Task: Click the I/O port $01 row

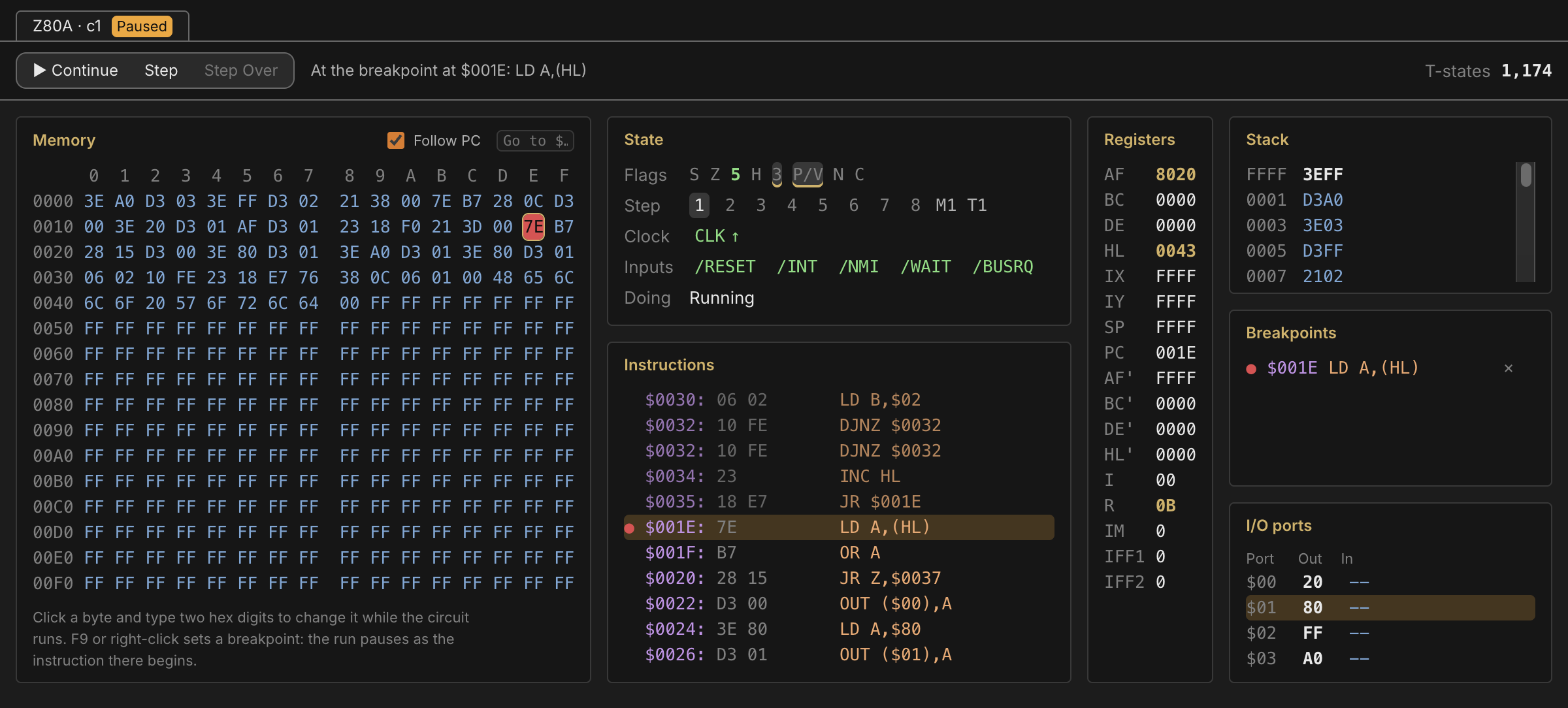Action: 1390,607
